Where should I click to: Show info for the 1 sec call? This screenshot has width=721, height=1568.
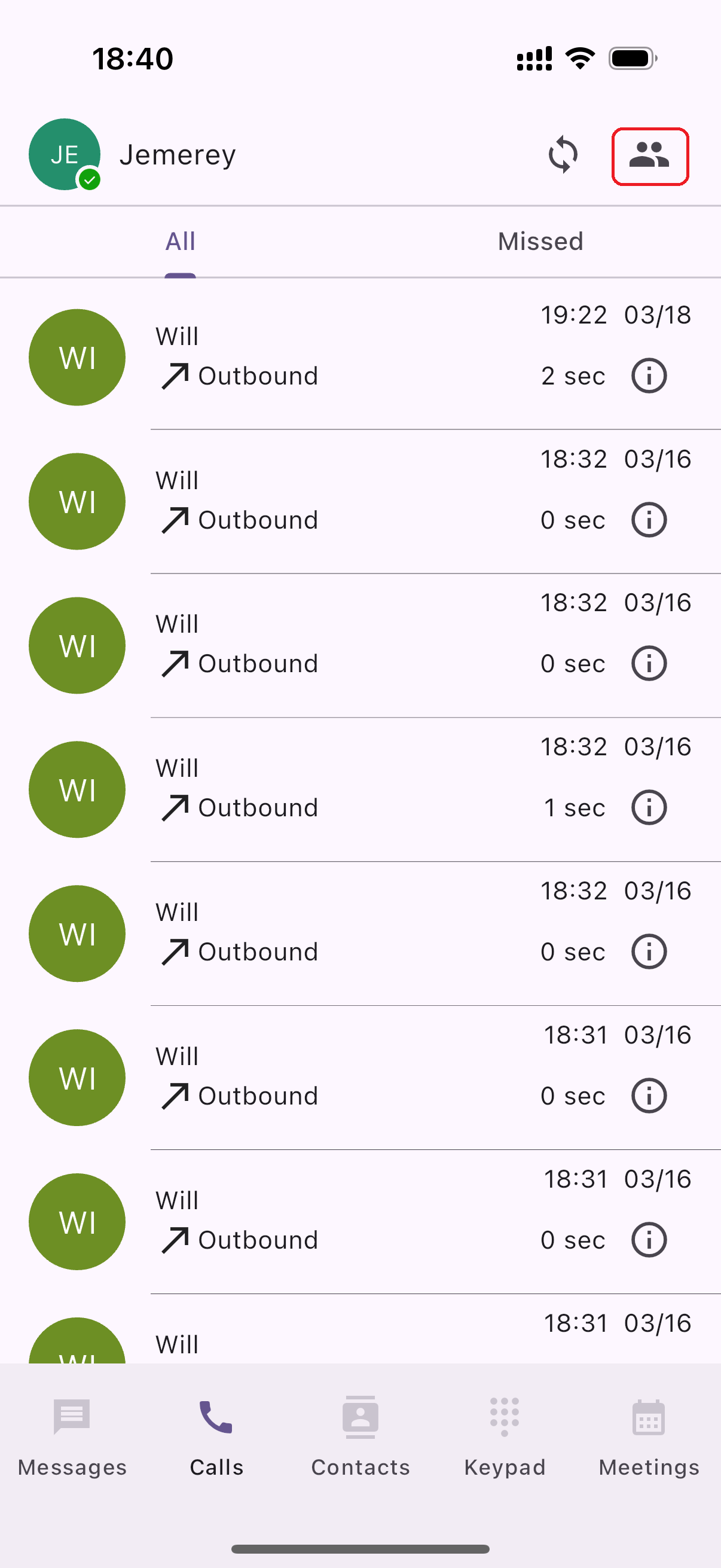click(649, 808)
